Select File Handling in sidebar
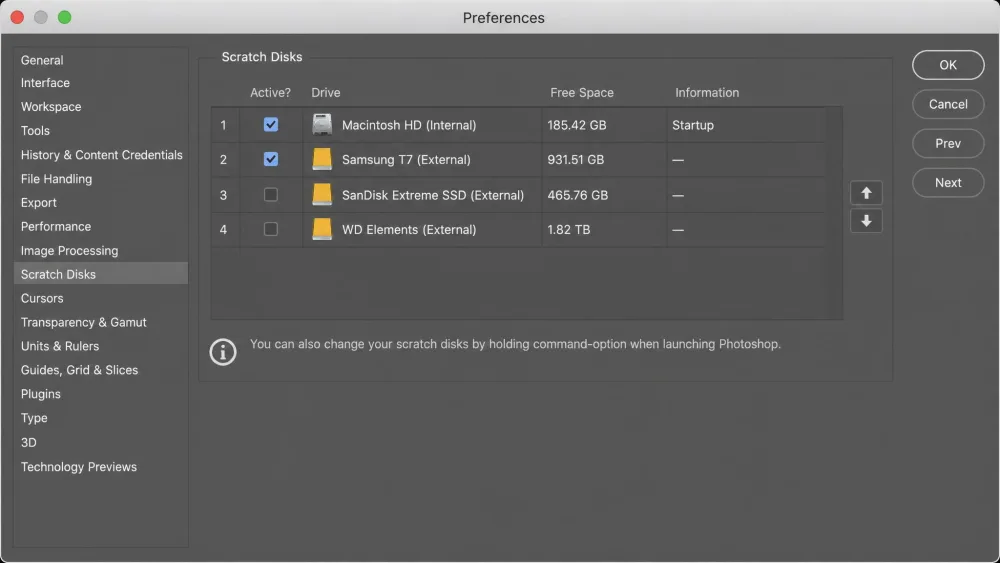 [x=56, y=179]
